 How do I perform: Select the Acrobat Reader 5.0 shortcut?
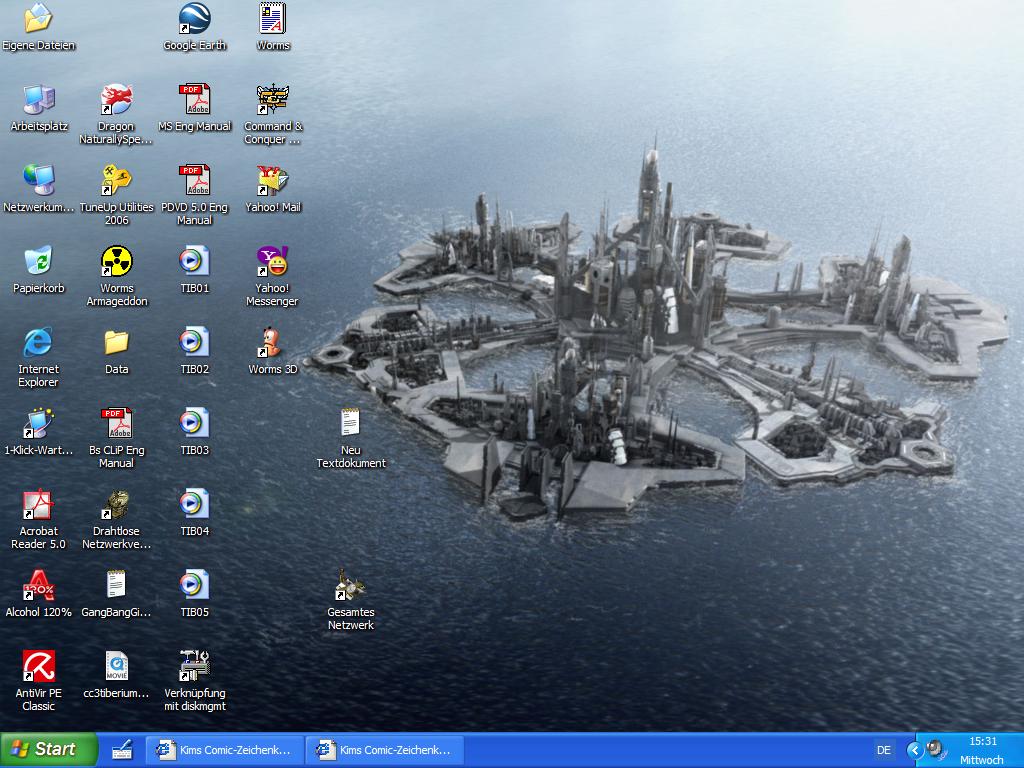(38, 505)
